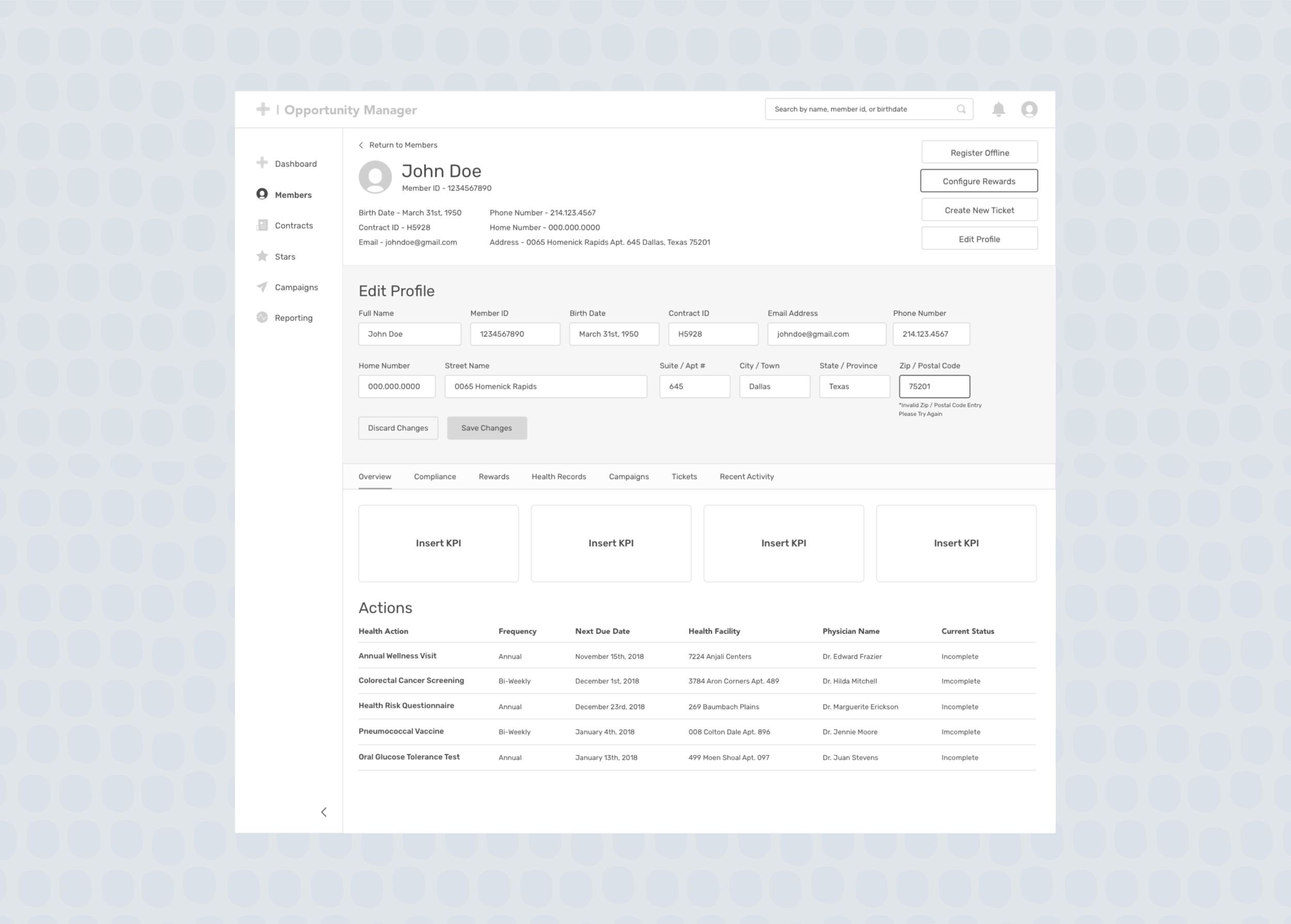The image size is (1291, 924).
Task: Open Contracts in the sidebar
Action: pos(294,225)
